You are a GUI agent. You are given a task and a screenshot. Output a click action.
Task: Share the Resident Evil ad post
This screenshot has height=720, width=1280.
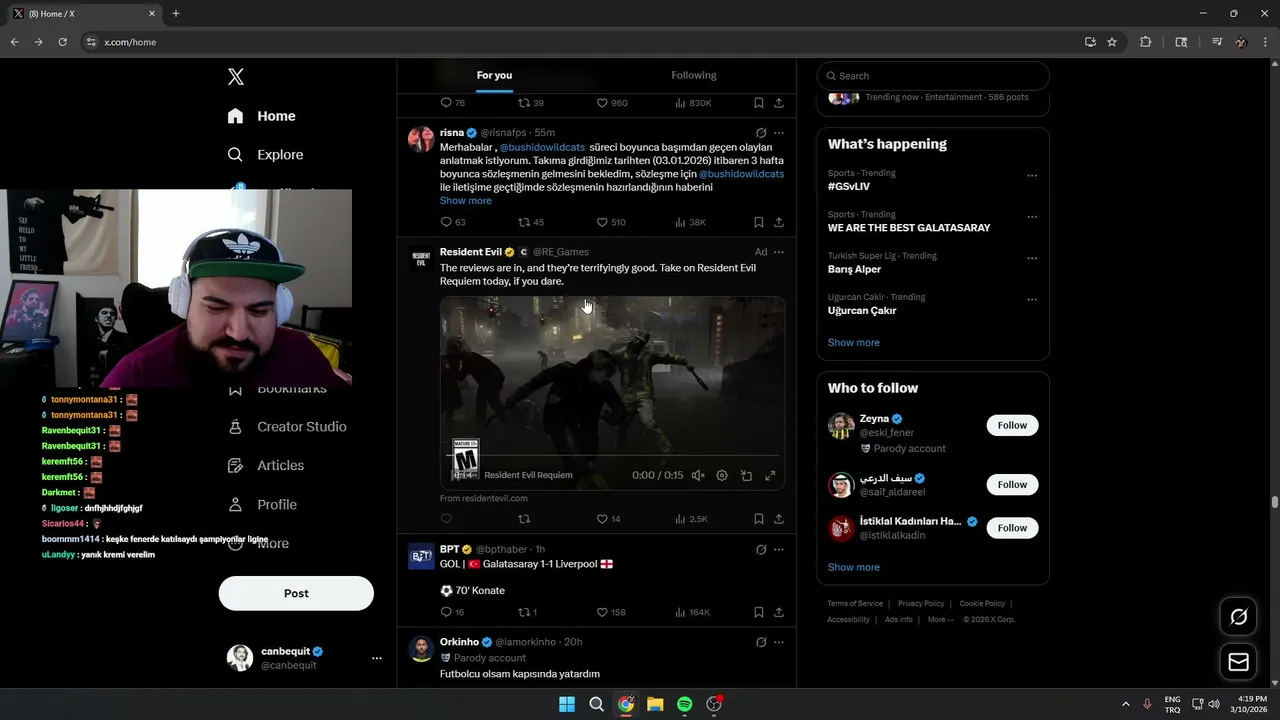pos(779,519)
